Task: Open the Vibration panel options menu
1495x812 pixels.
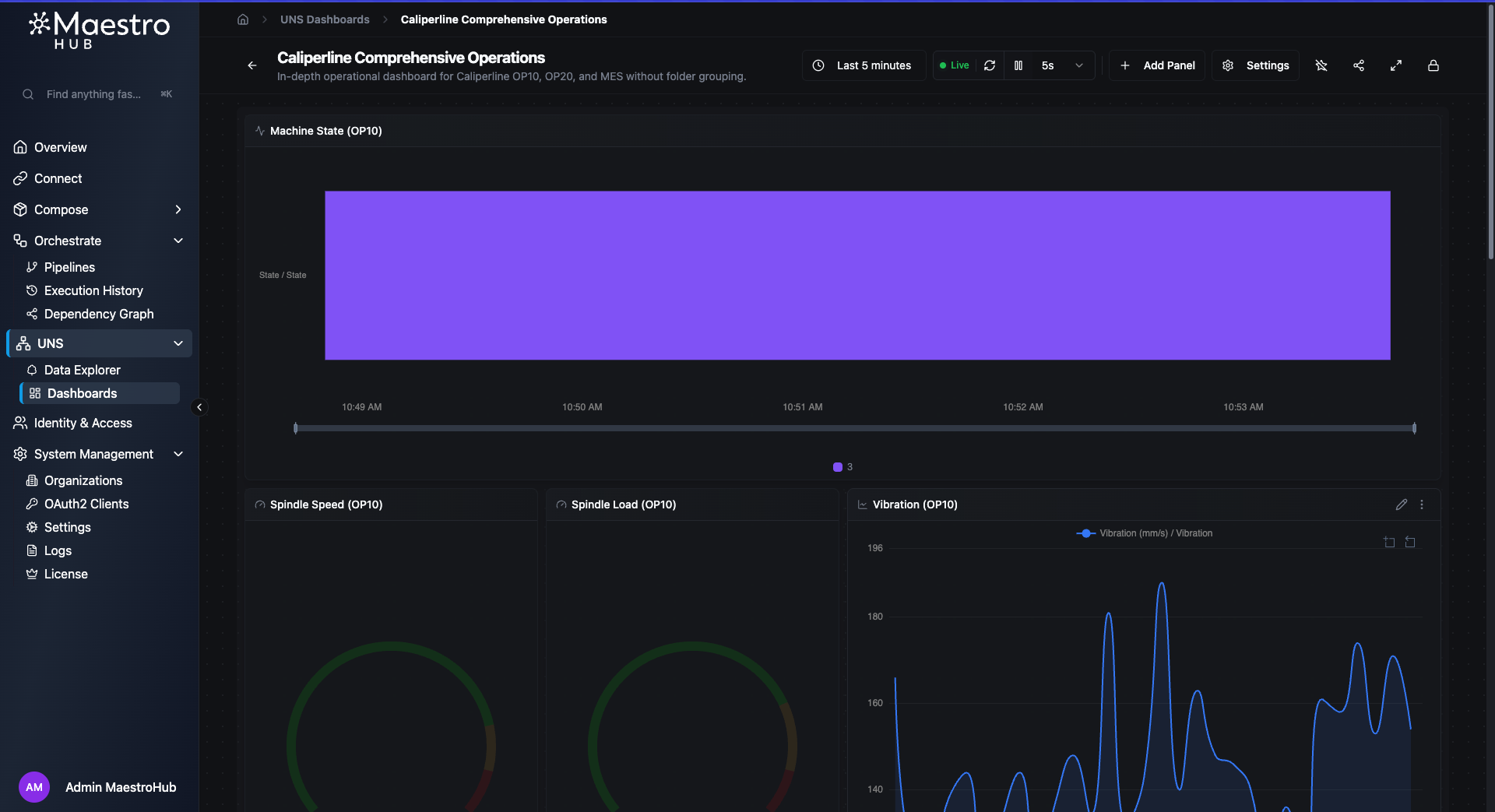Action: 1422,504
